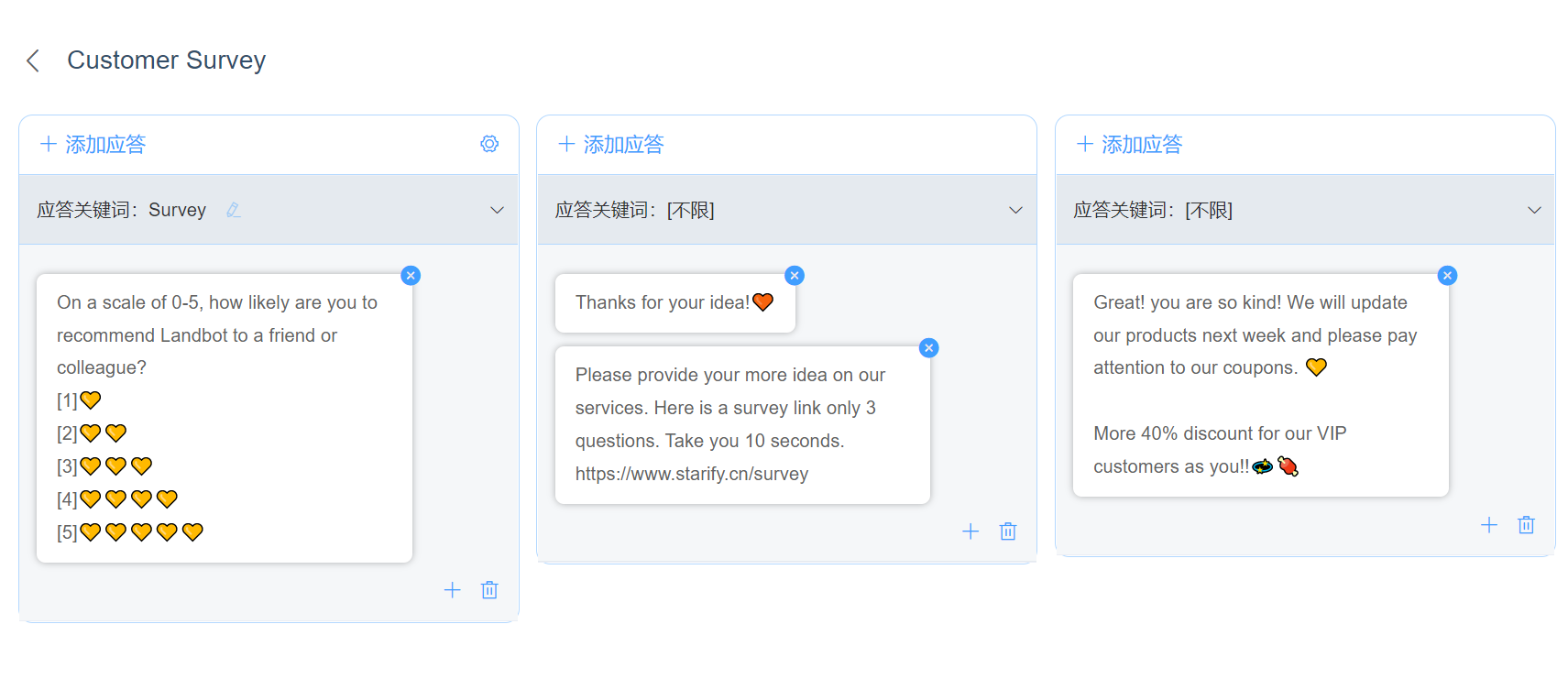Add a message below the survey link bubble

[970, 531]
